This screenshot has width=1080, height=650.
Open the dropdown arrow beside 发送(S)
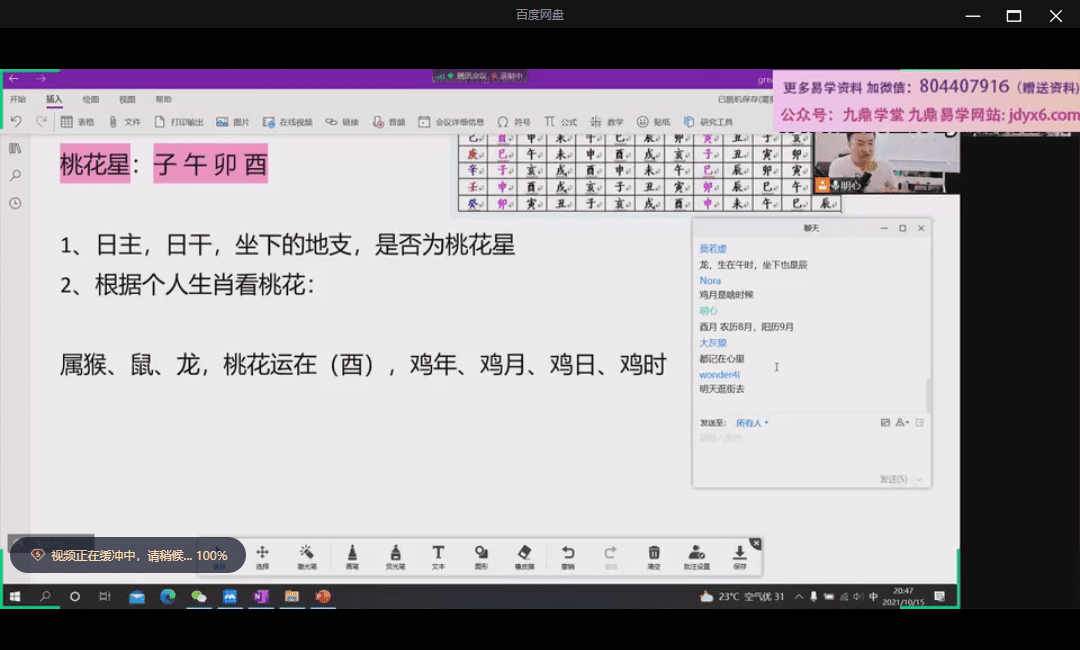point(920,480)
